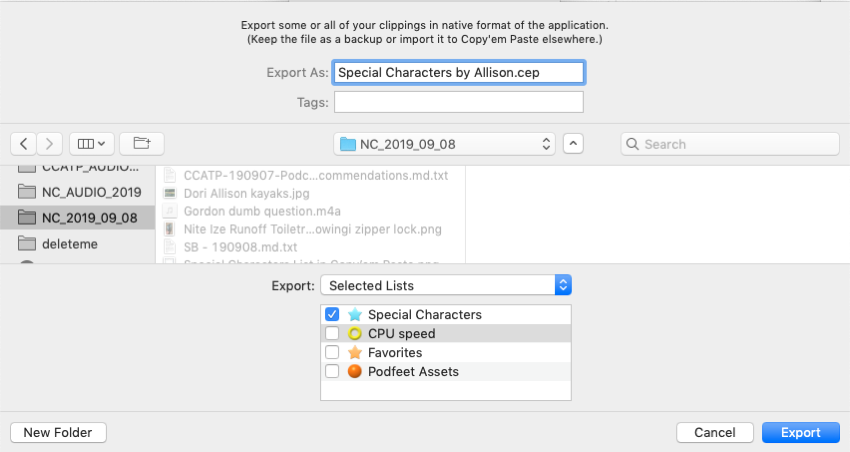Click the yellow ring CPU speed icon
Image resolution: width=850 pixels, height=452 pixels.
point(354,334)
